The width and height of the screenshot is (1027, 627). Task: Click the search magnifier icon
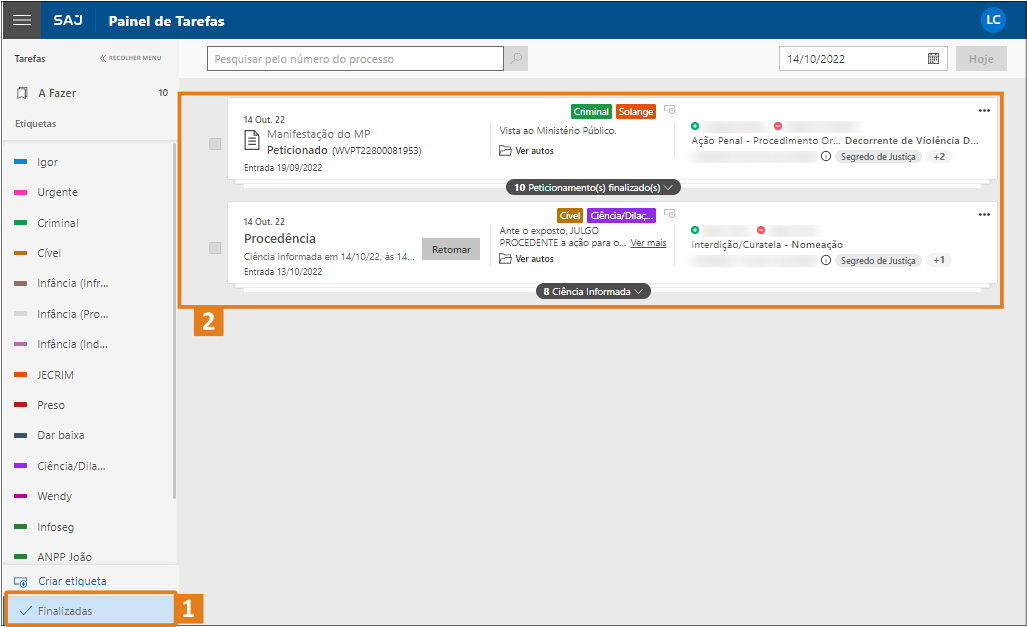[x=516, y=59]
